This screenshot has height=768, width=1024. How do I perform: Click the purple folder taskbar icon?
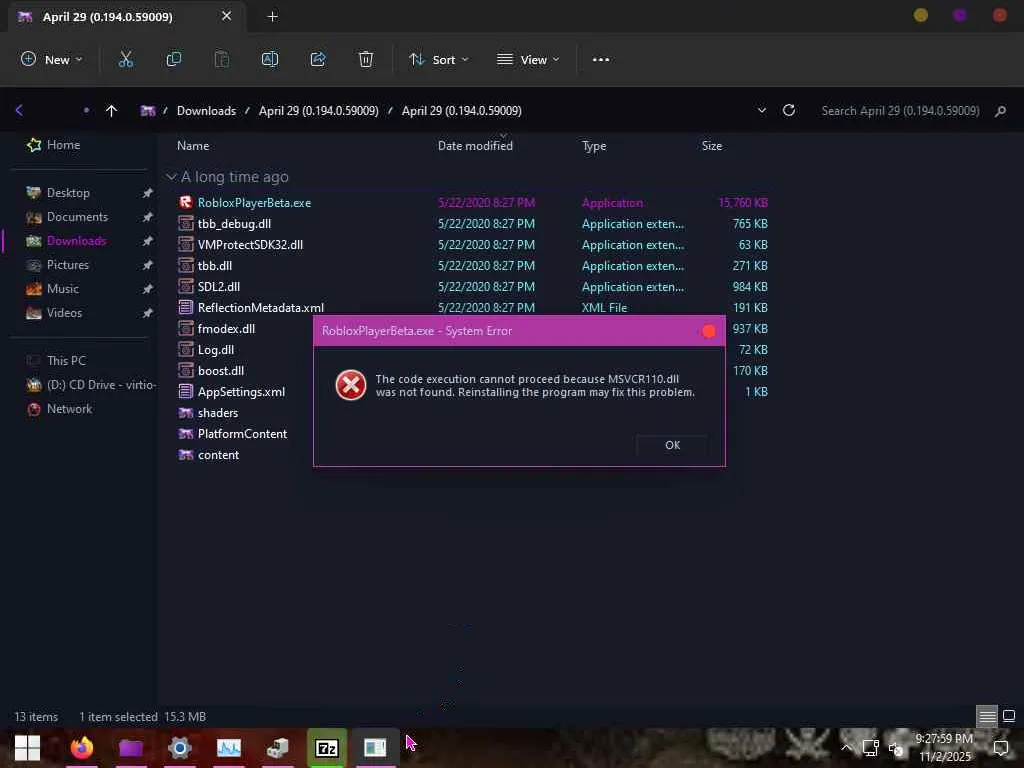131,747
